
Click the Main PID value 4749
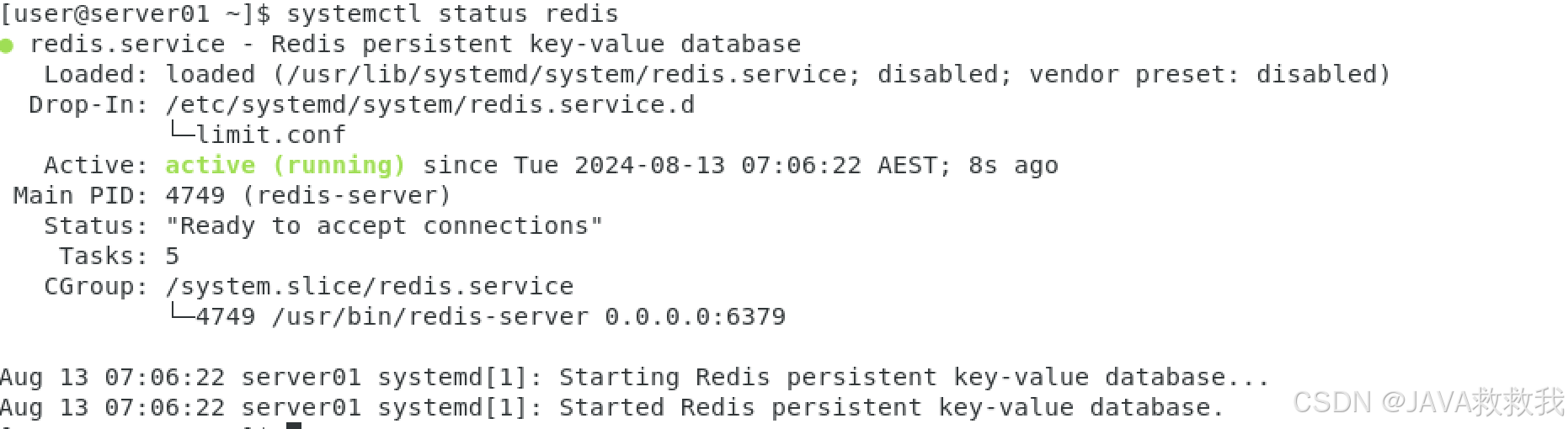[195, 195]
